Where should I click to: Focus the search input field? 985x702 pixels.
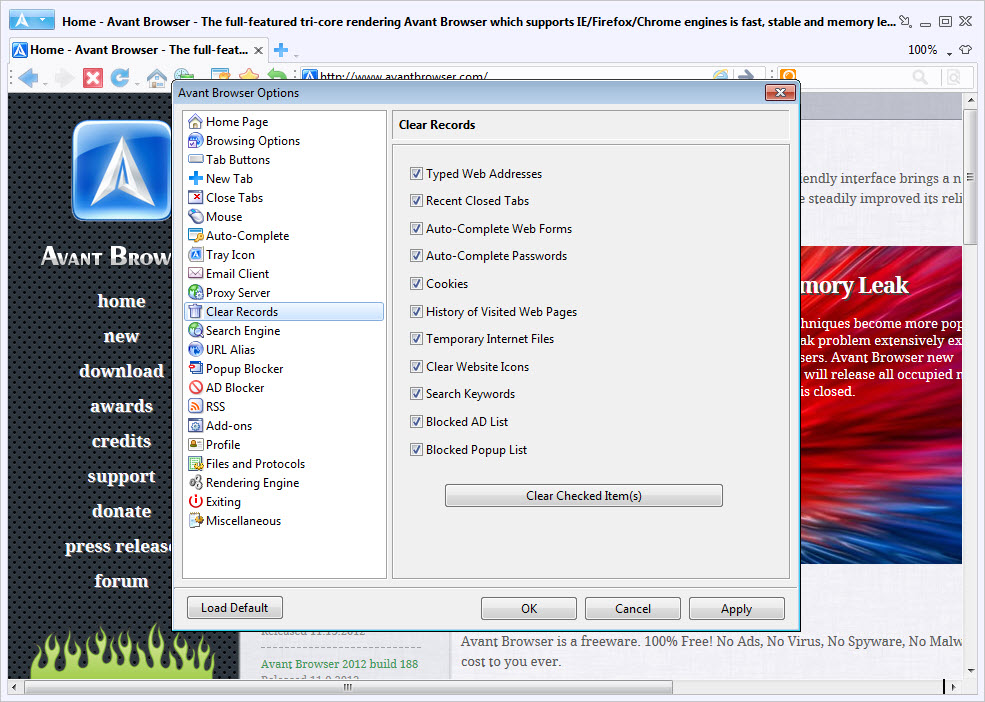[853, 77]
